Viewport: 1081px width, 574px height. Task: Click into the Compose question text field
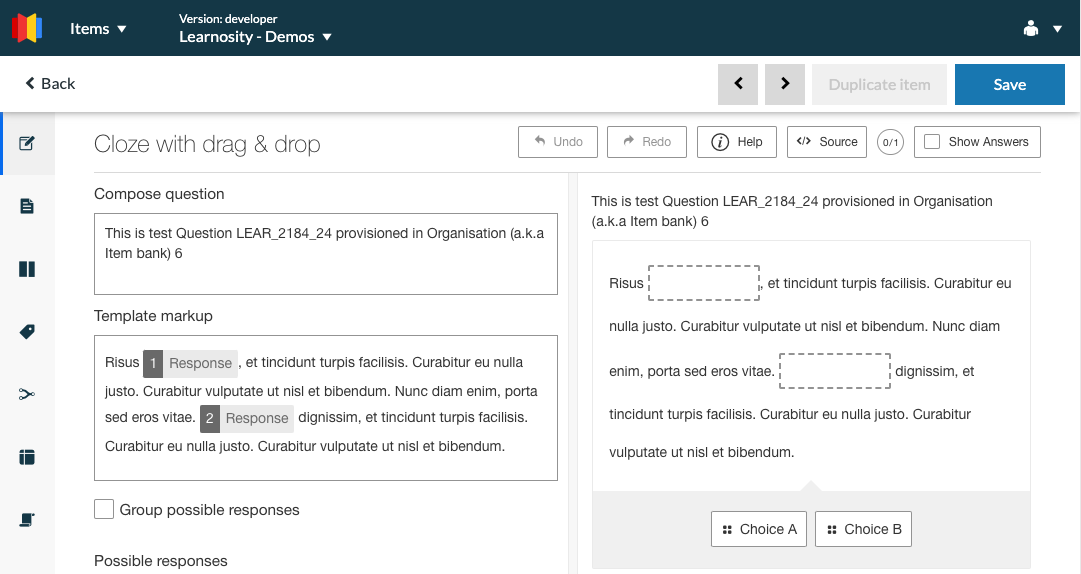pos(325,254)
